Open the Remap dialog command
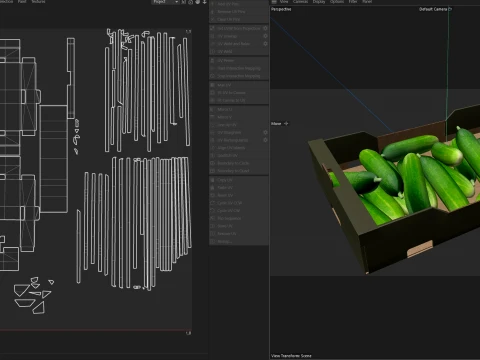 click(x=239, y=241)
